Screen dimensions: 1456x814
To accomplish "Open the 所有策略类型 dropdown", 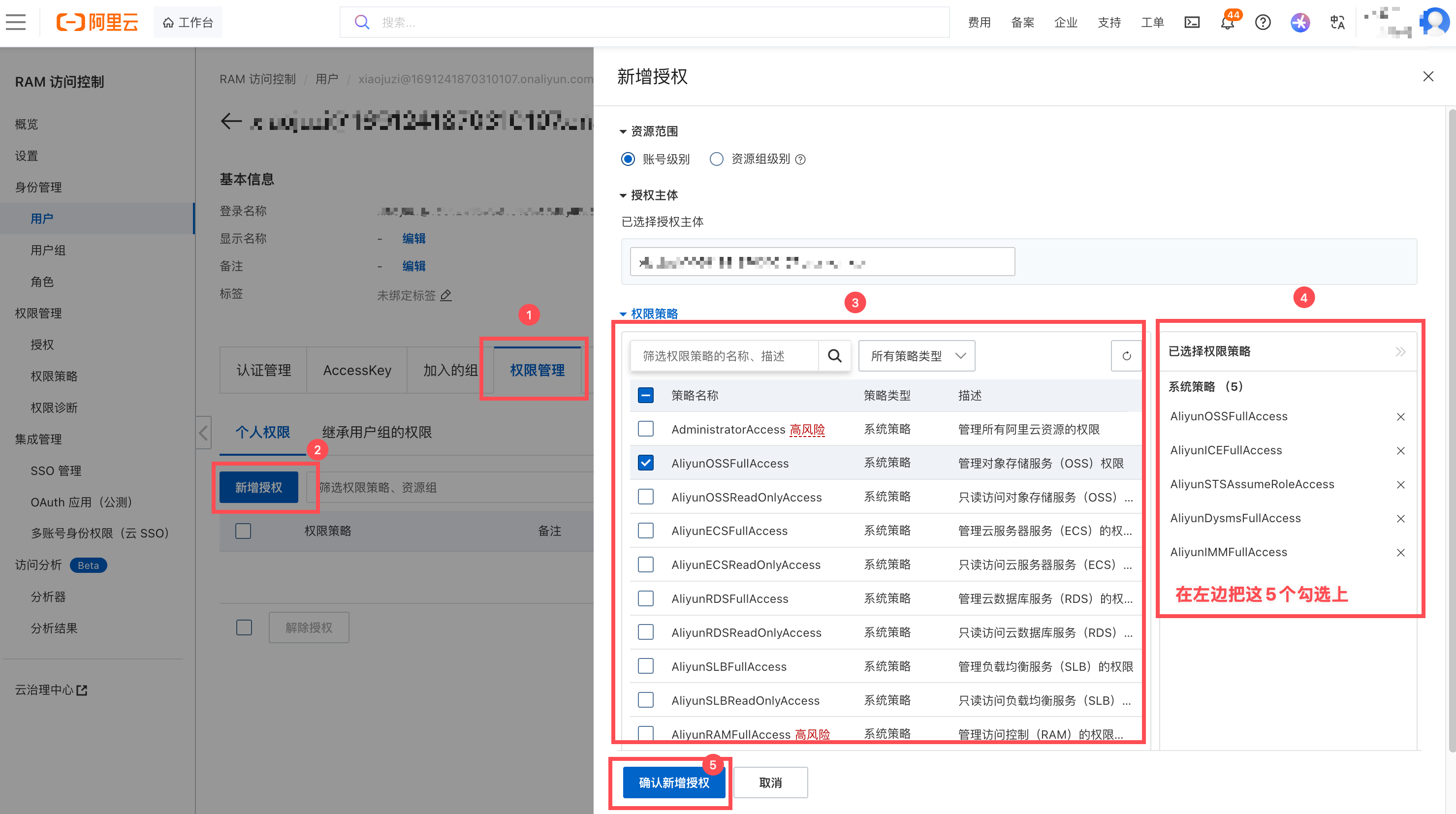I will tap(916, 355).
